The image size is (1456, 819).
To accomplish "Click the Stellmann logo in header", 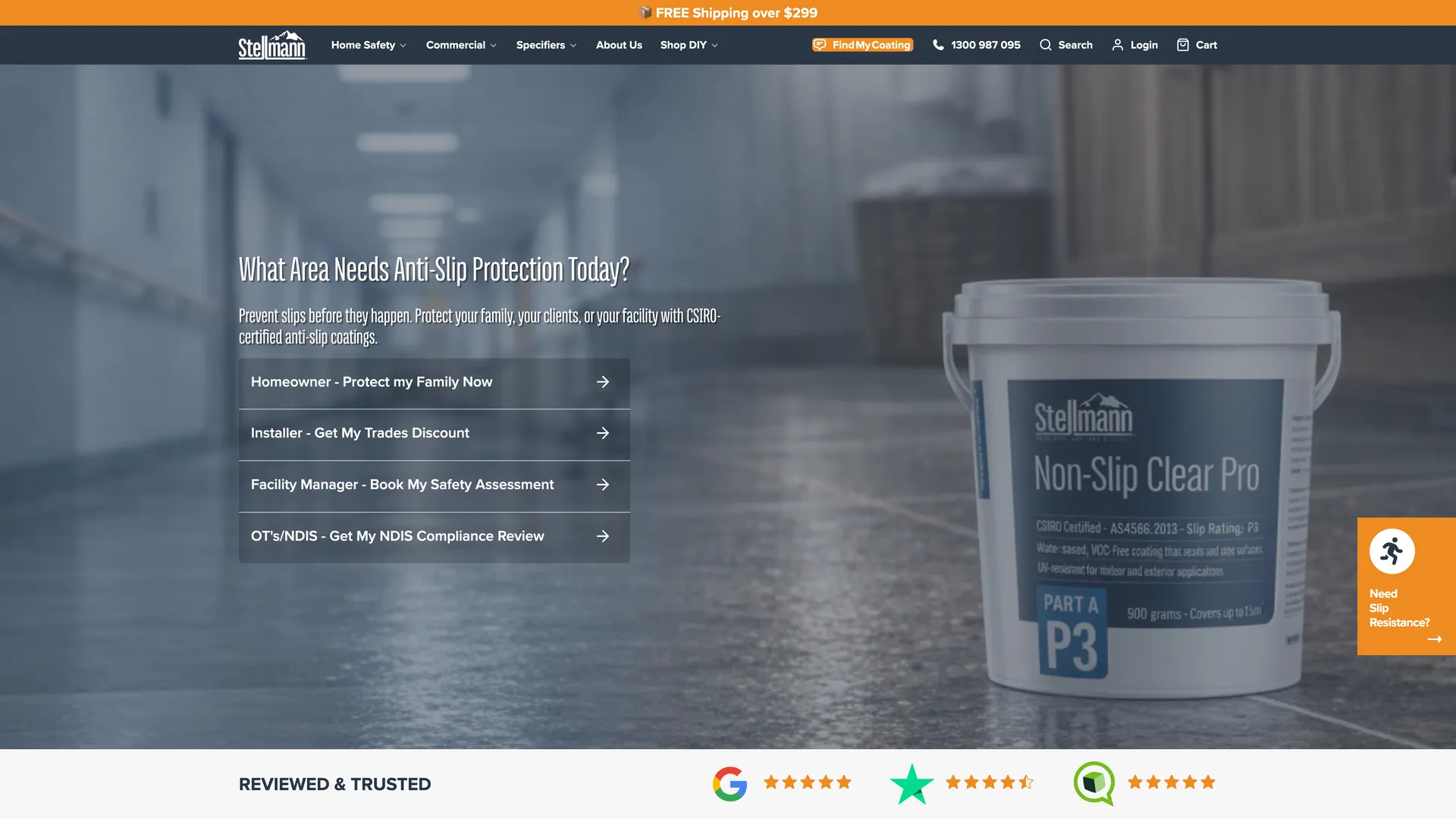I will click(x=272, y=45).
